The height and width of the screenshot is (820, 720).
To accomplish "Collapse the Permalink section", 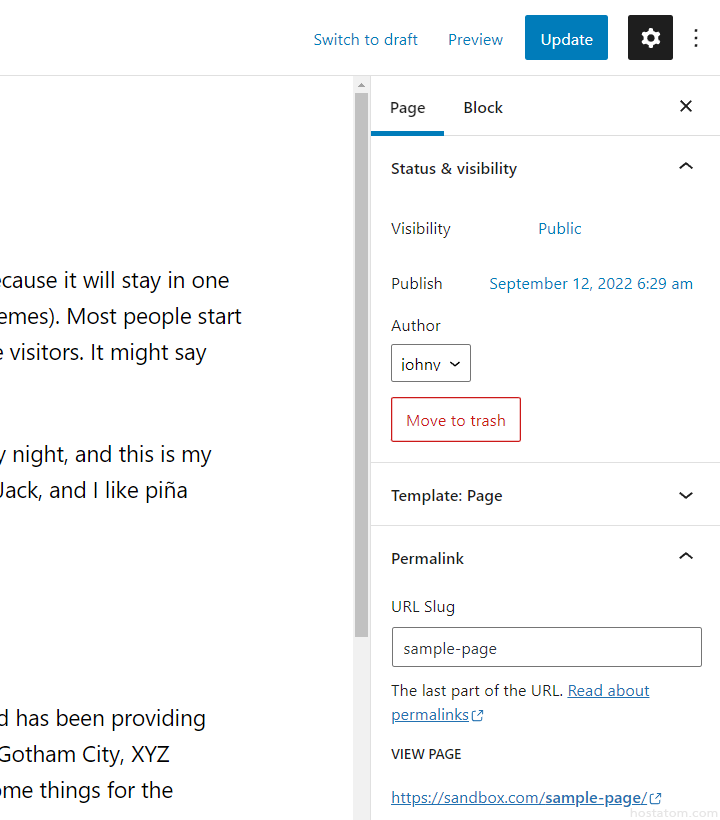I will 686,557.
